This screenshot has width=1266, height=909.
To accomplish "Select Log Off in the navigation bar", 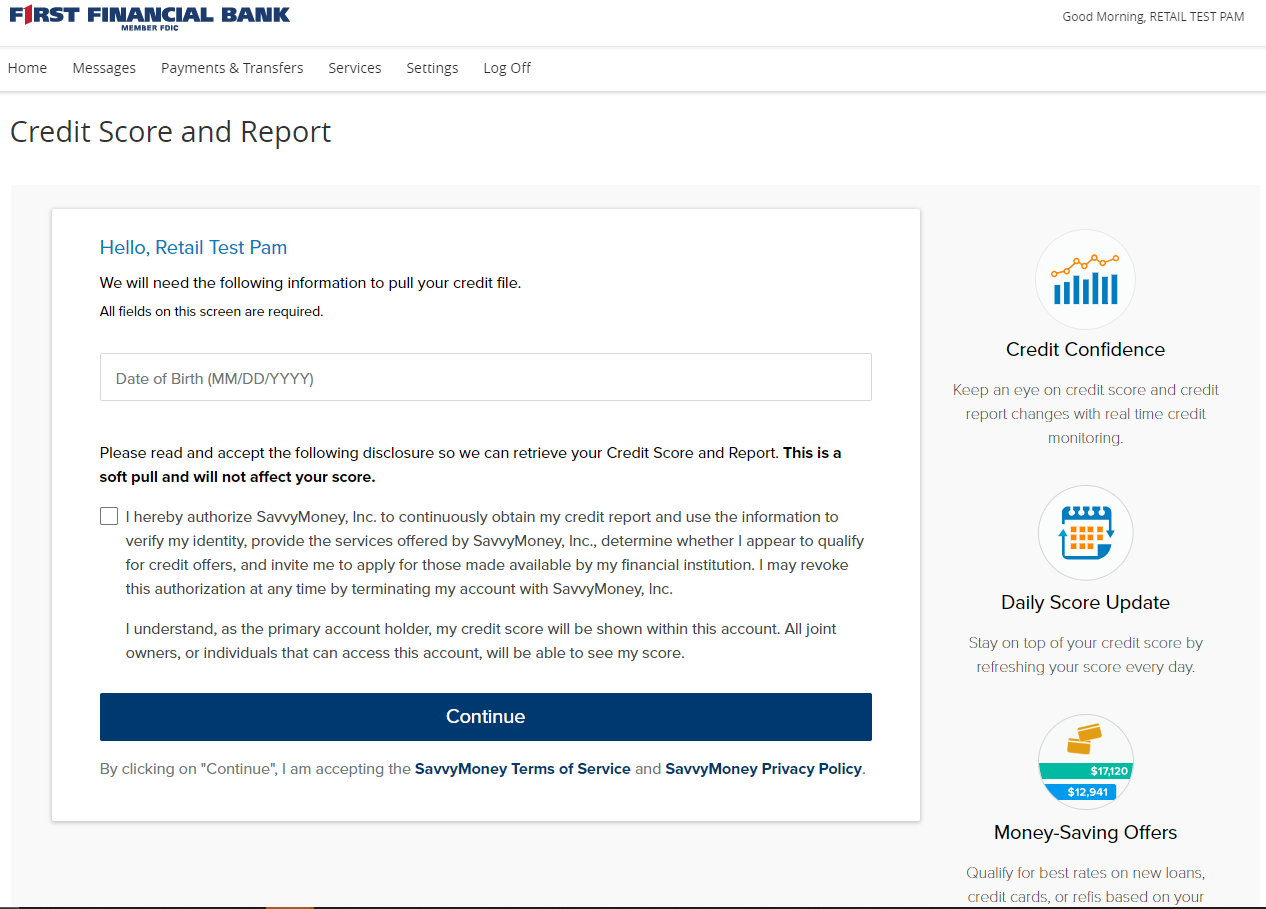I will (507, 68).
